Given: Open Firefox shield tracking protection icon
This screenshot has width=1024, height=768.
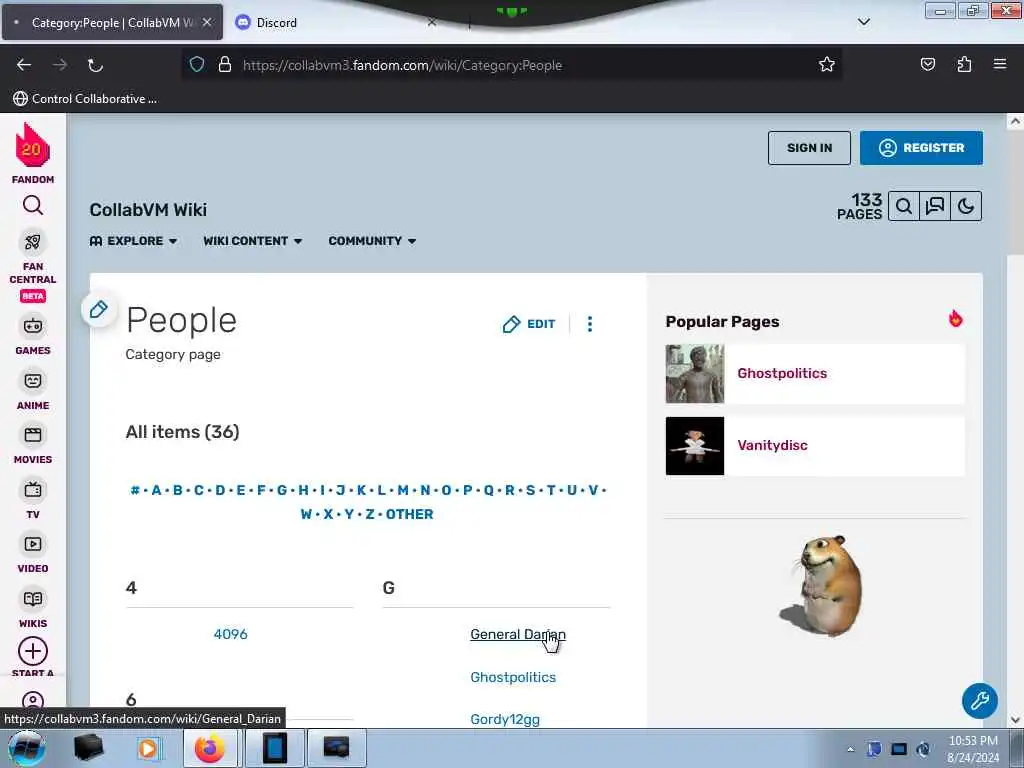Looking at the screenshot, I should point(197,65).
